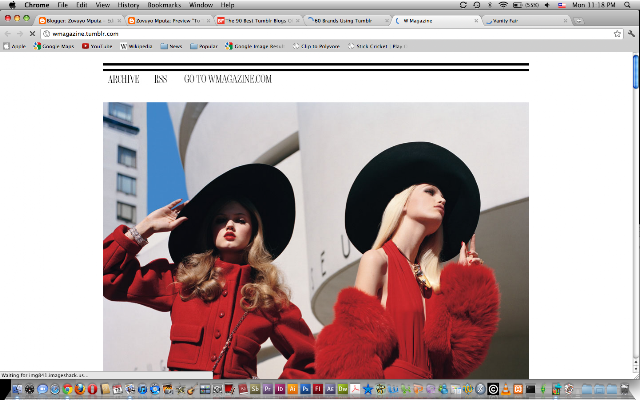Viewport: 640px width, 400px height.
Task: Launch Photoshop from the dock
Action: click(305, 389)
